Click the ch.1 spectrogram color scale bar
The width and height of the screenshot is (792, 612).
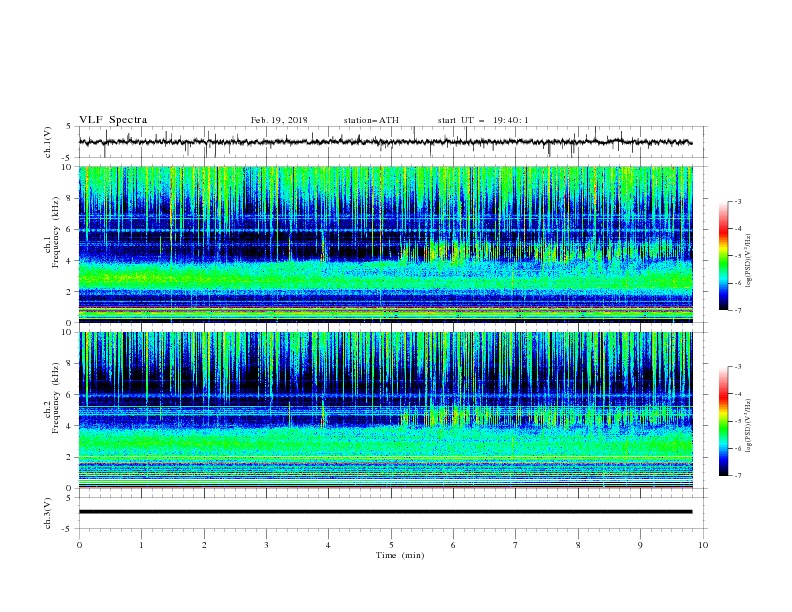coord(723,256)
